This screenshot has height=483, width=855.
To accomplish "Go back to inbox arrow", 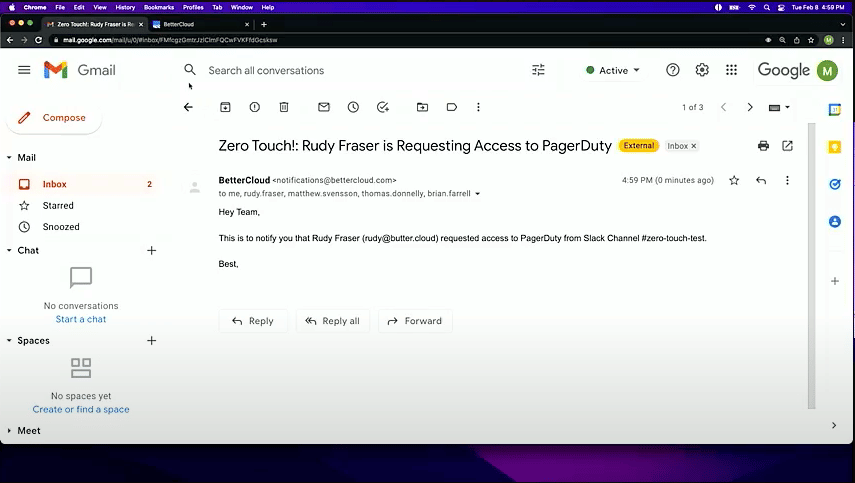I will coord(188,107).
